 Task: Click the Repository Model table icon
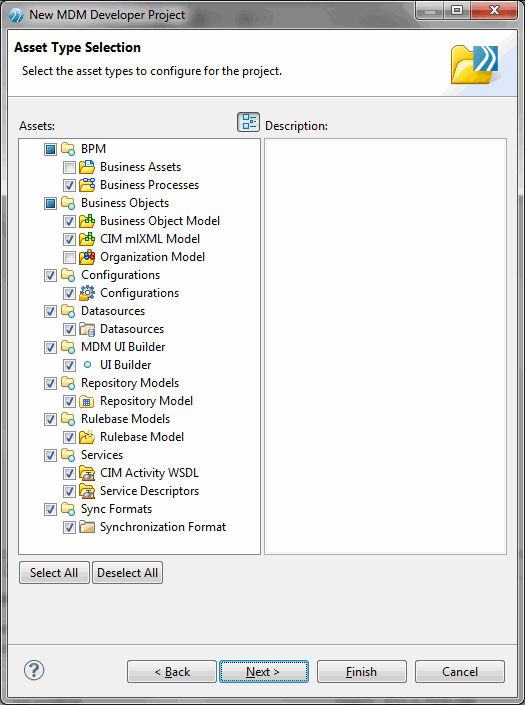[87, 401]
